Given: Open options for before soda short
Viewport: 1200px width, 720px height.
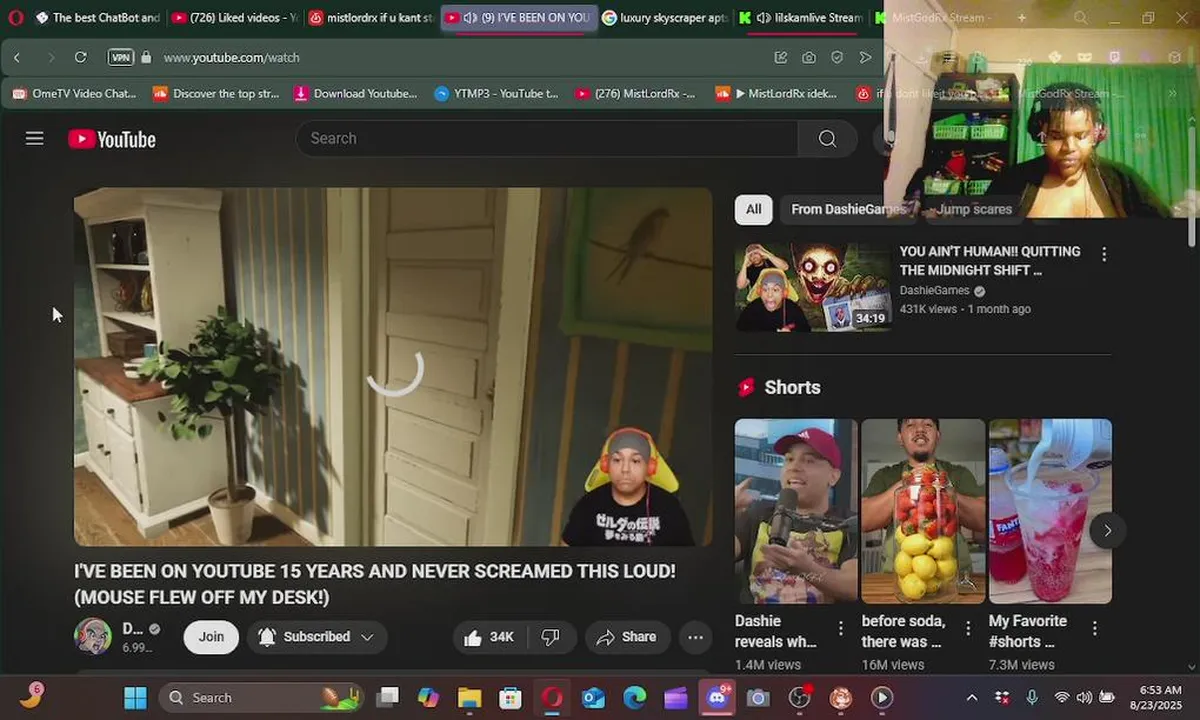Looking at the screenshot, I should point(968,628).
